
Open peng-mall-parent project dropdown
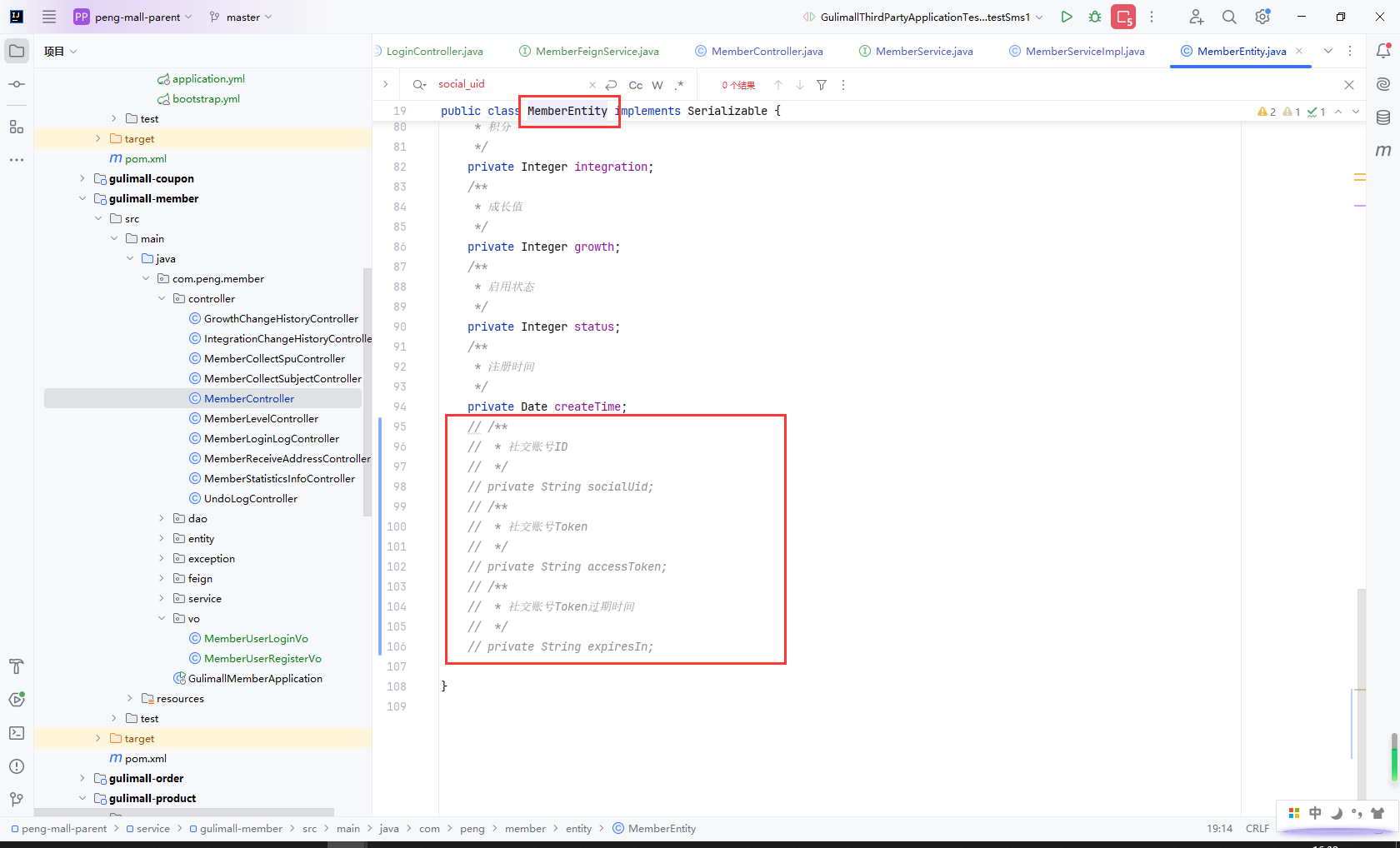coord(133,17)
